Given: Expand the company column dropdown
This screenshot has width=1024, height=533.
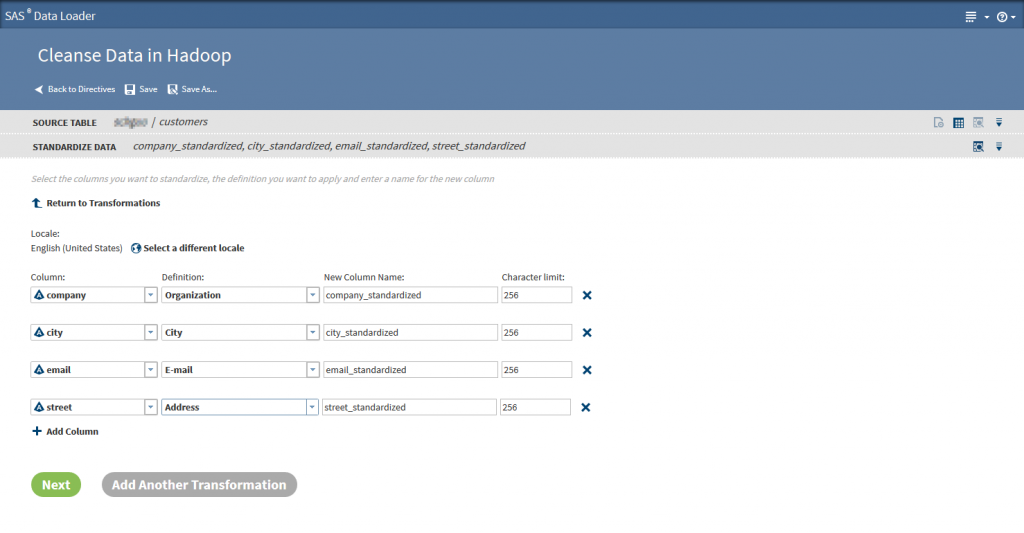Looking at the screenshot, I should pyautogui.click(x=150, y=295).
